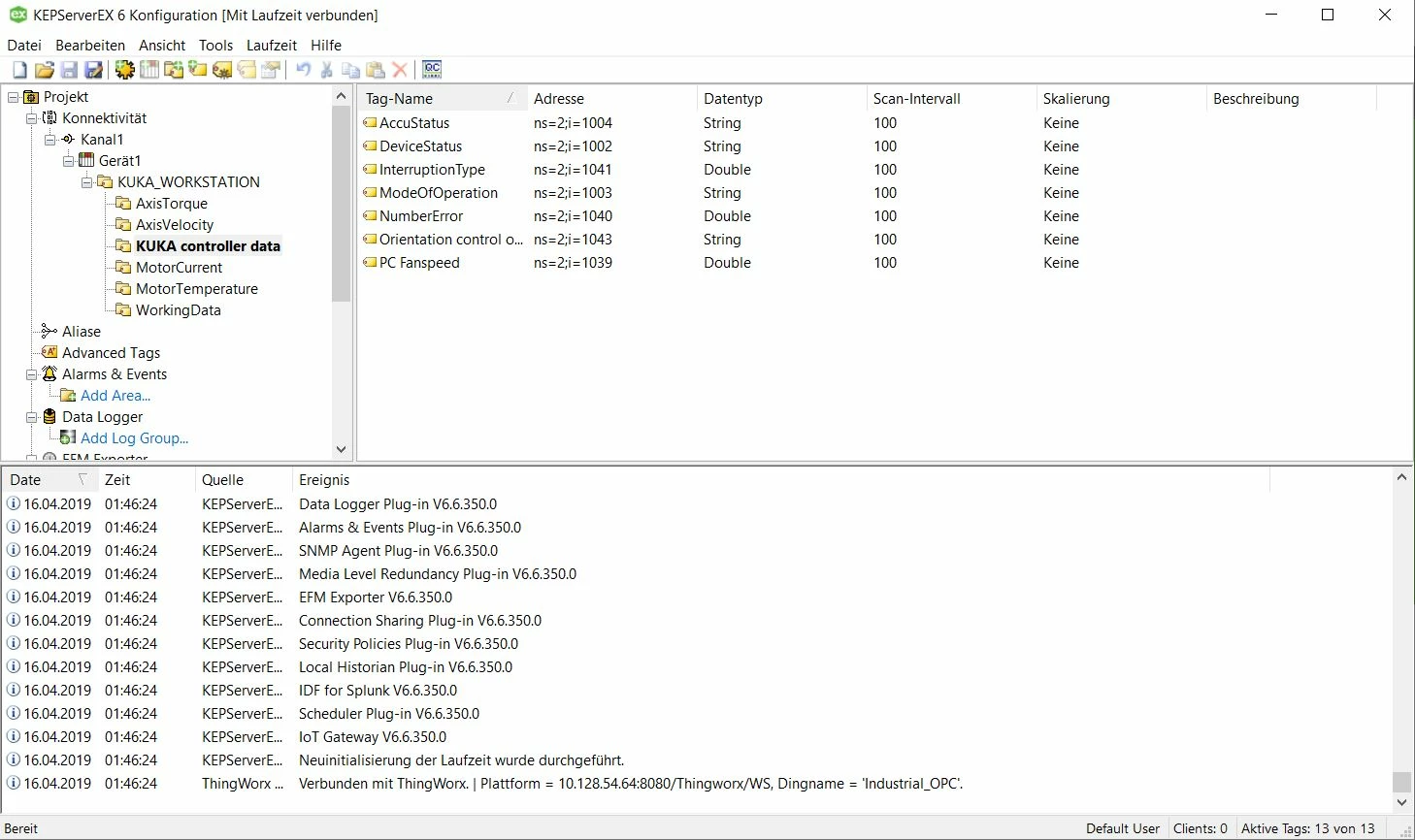1415x840 pixels.
Task: Open properties from the toolbar
Action: coord(271,70)
